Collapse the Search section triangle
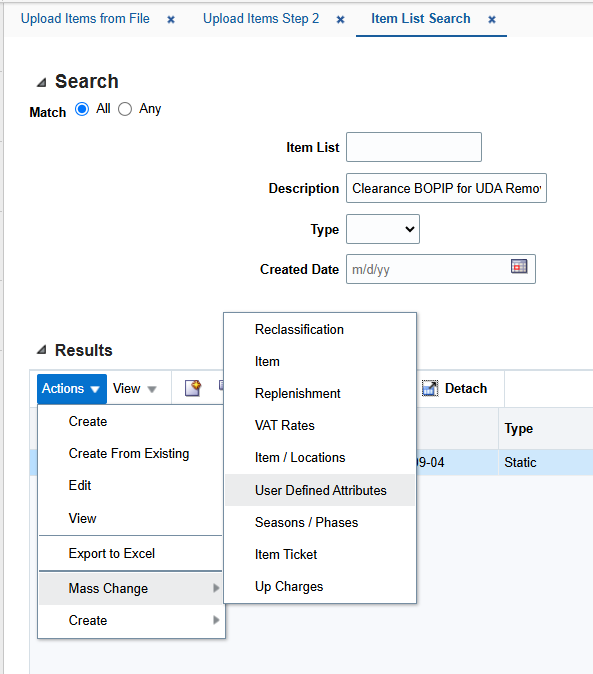Image resolution: width=593 pixels, height=674 pixels. click(x=41, y=82)
